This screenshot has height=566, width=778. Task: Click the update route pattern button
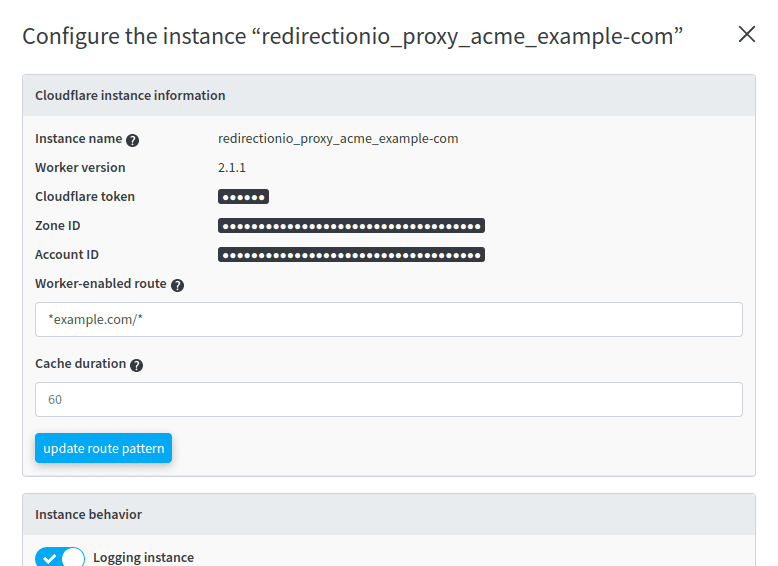click(103, 448)
